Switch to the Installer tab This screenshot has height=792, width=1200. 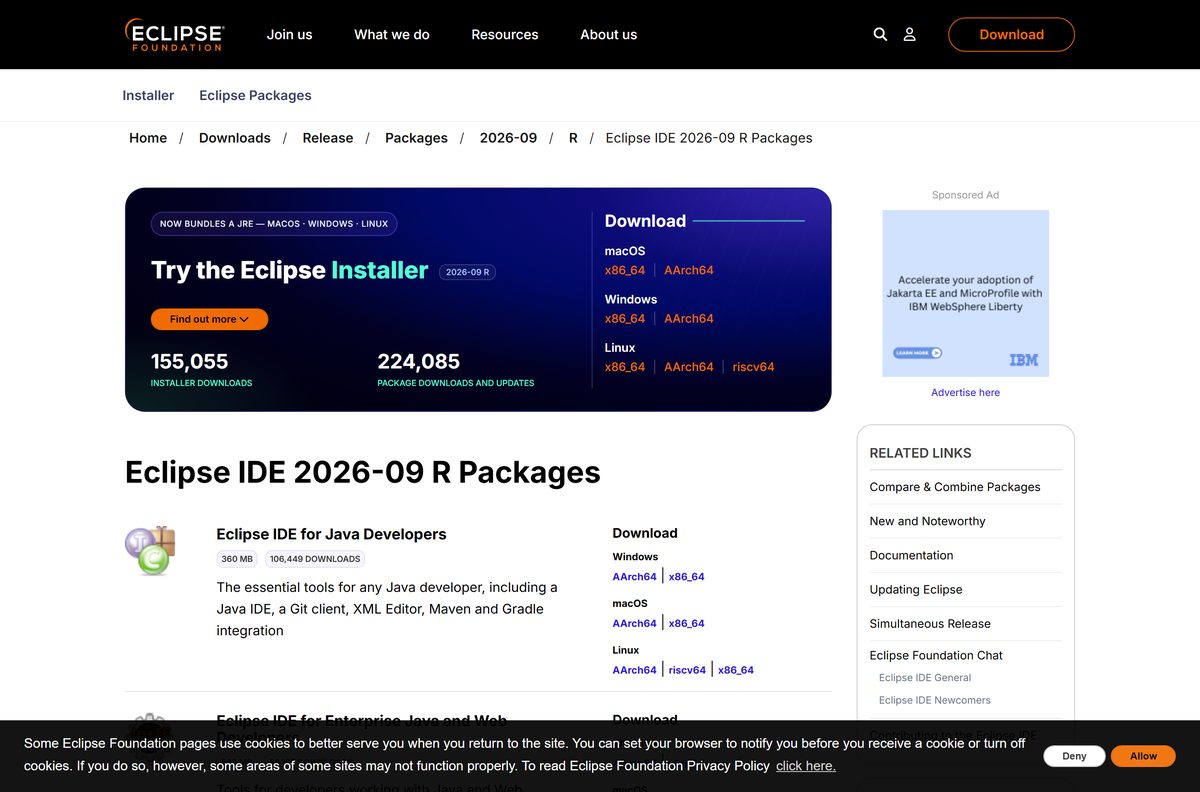[148, 95]
